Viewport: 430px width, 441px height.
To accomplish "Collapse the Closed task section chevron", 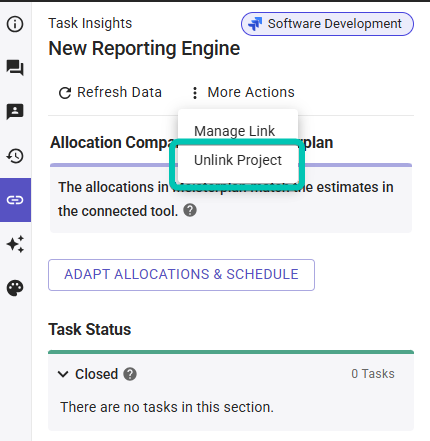I will pos(63,374).
